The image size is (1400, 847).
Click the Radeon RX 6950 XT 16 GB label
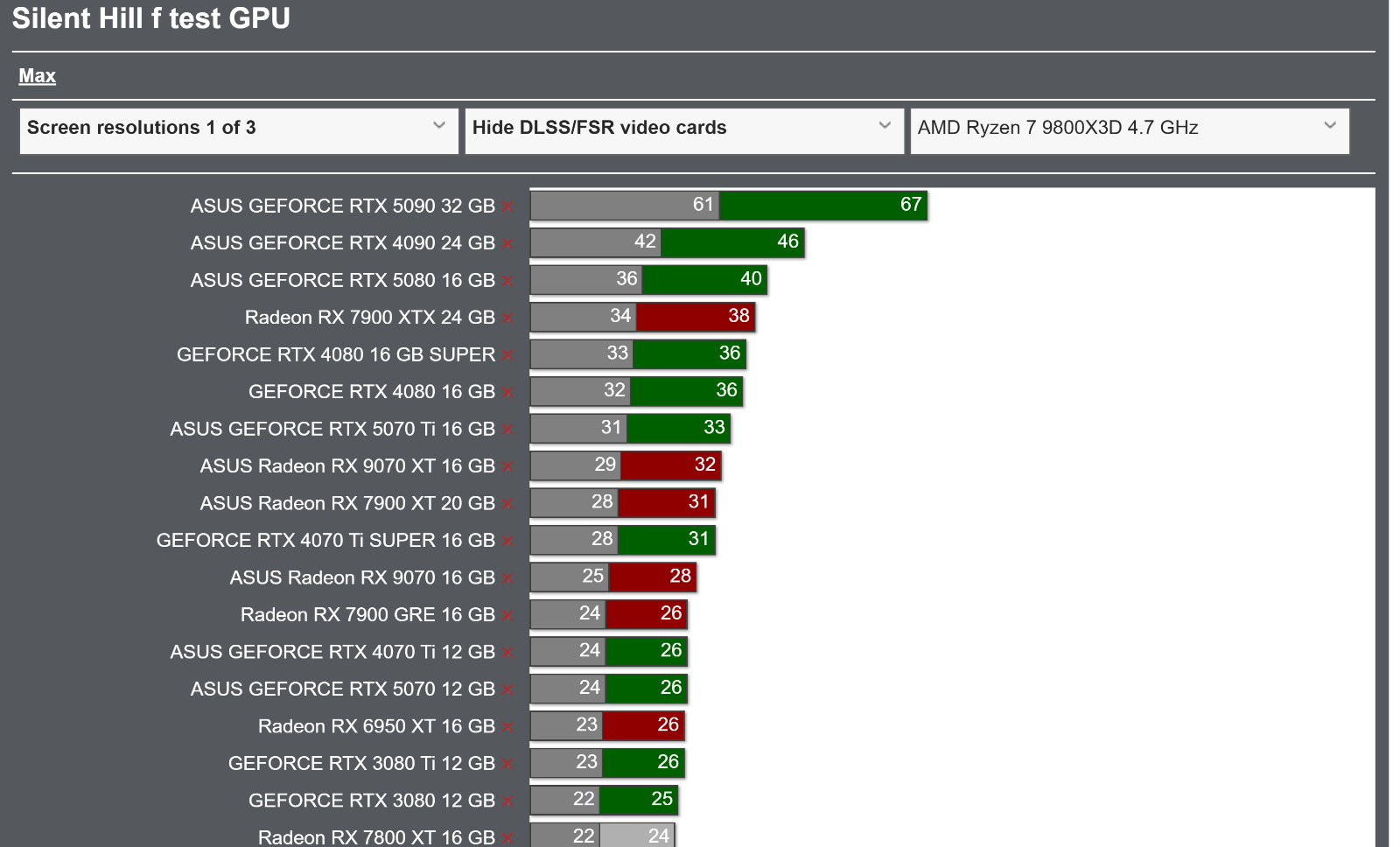point(376,727)
